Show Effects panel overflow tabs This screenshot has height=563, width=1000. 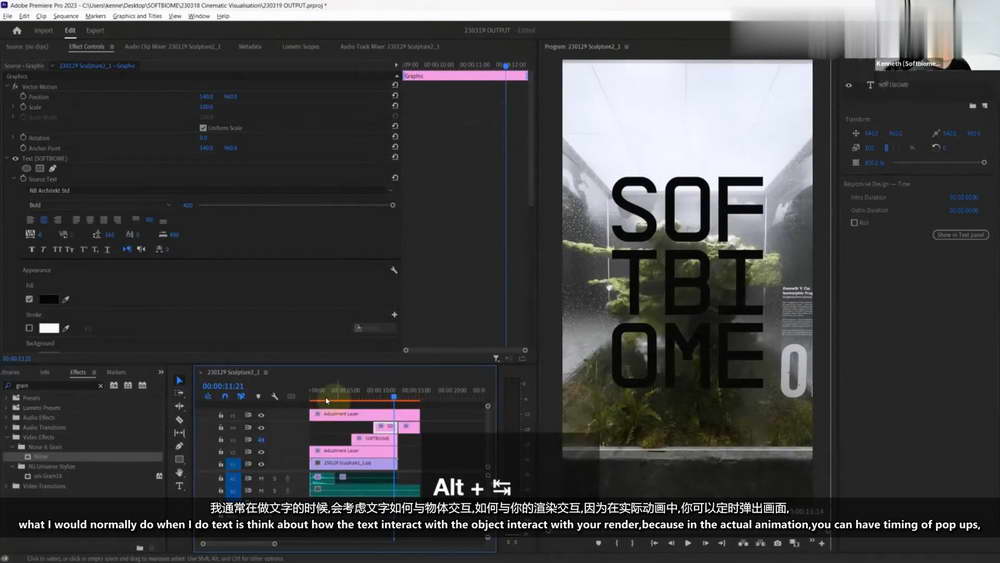tap(161, 372)
